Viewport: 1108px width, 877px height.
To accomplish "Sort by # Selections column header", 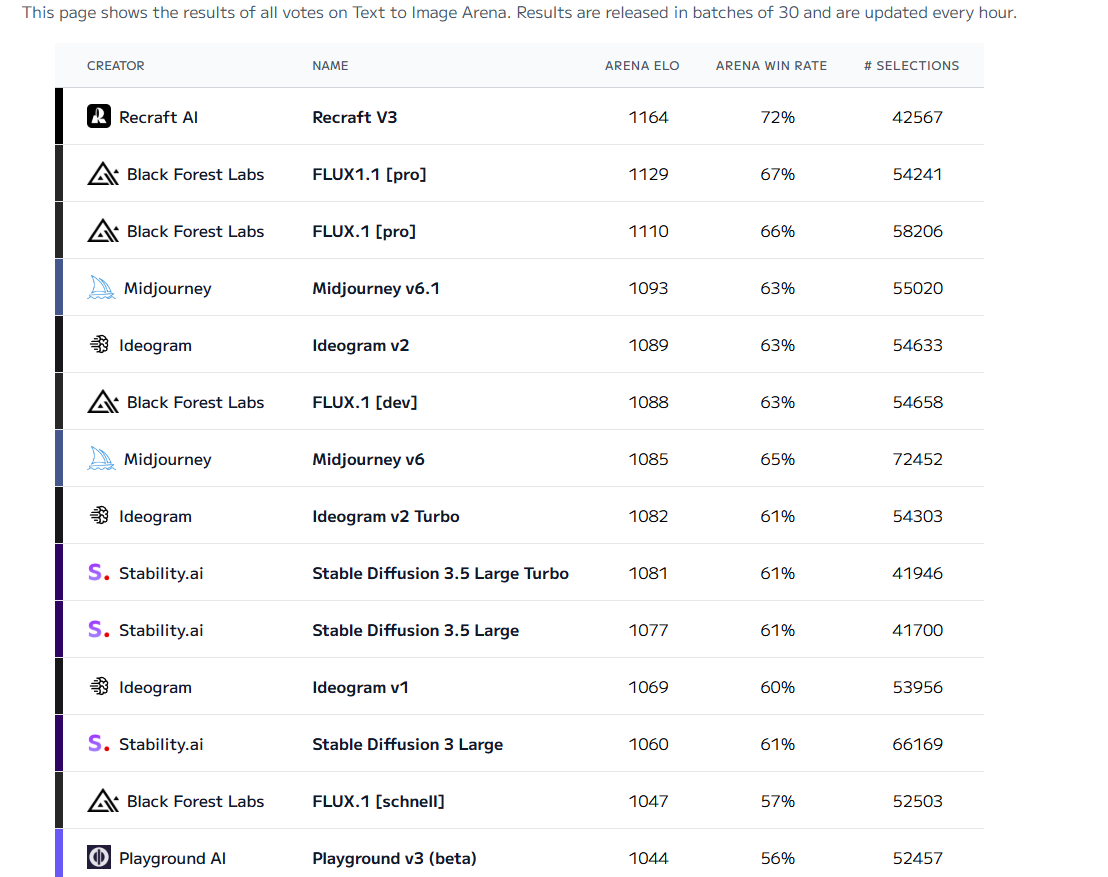I will [x=911, y=66].
